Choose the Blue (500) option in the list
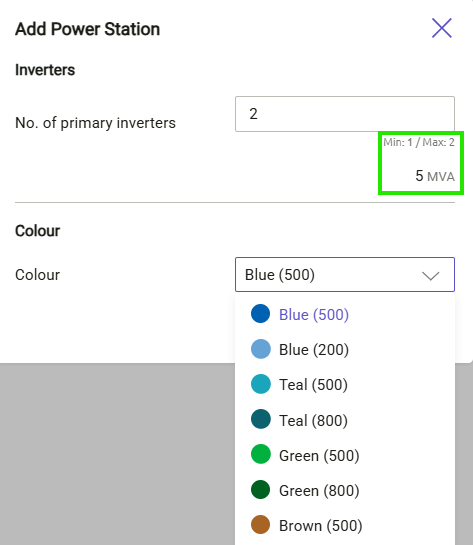Viewport: 473px width, 545px height. tap(345, 314)
